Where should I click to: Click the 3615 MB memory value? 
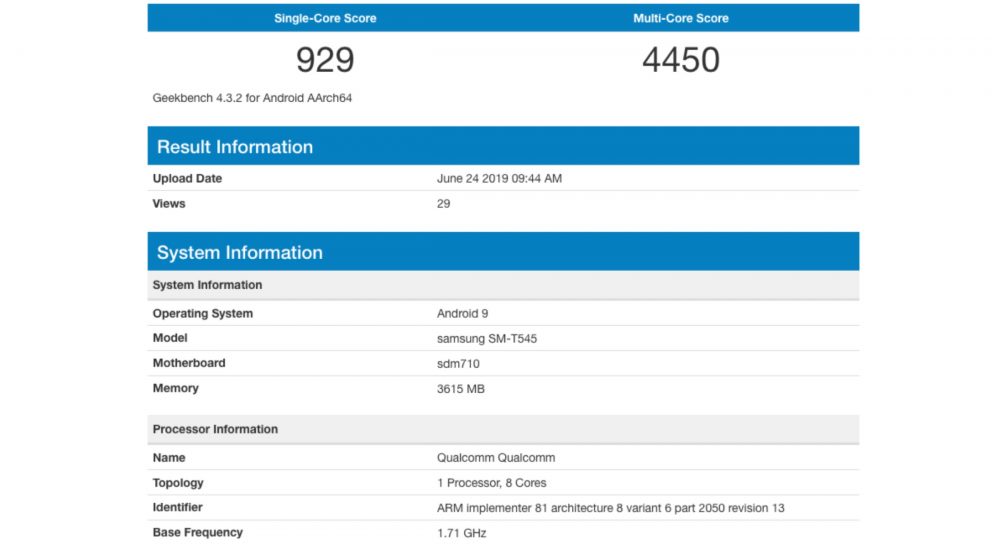(461, 389)
